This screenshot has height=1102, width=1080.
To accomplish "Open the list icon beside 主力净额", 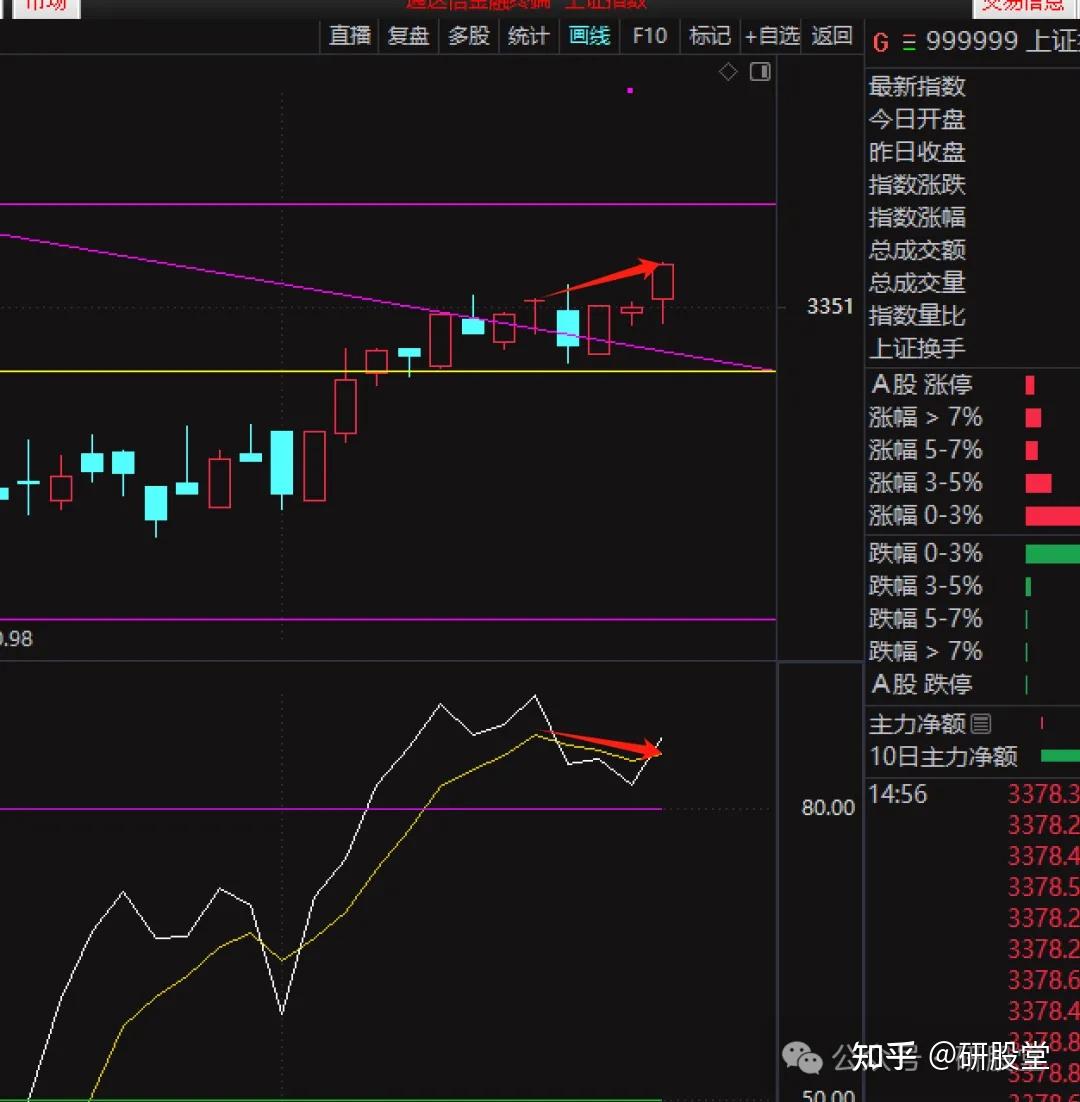I will 981,724.
